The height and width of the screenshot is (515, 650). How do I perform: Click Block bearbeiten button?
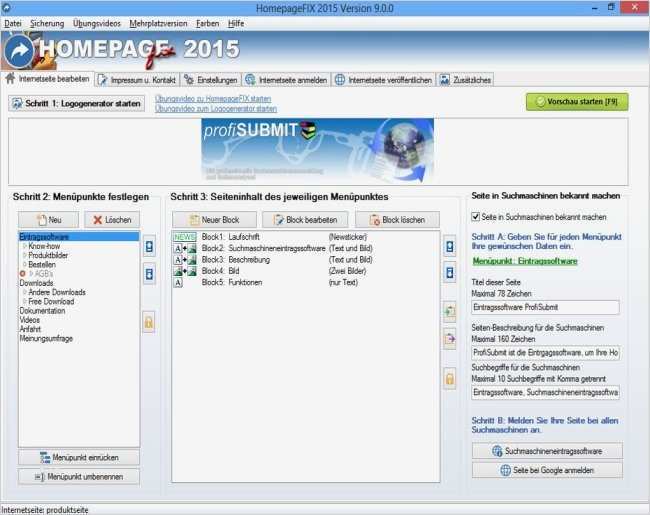point(305,220)
